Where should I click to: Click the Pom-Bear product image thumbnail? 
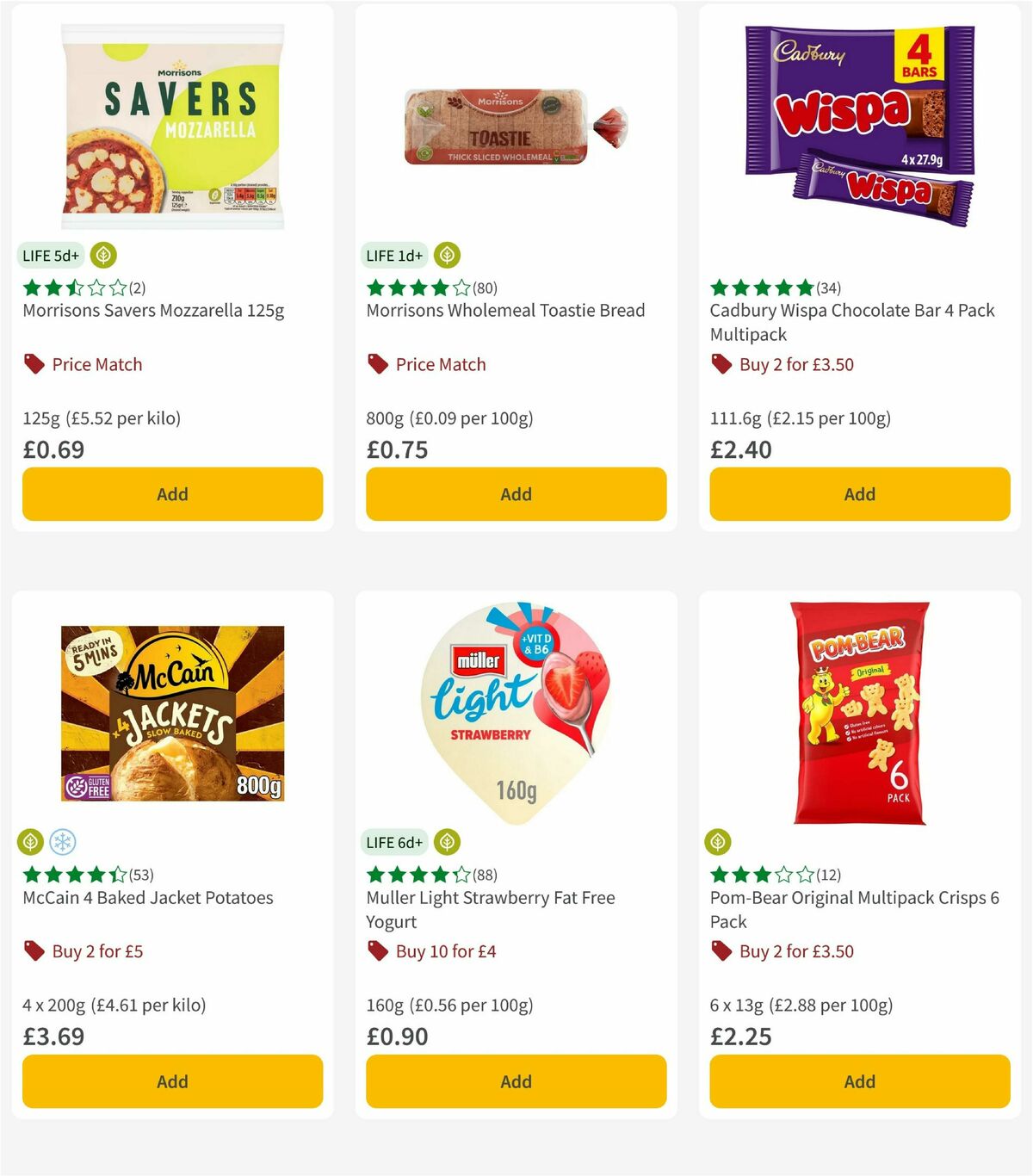[858, 715]
